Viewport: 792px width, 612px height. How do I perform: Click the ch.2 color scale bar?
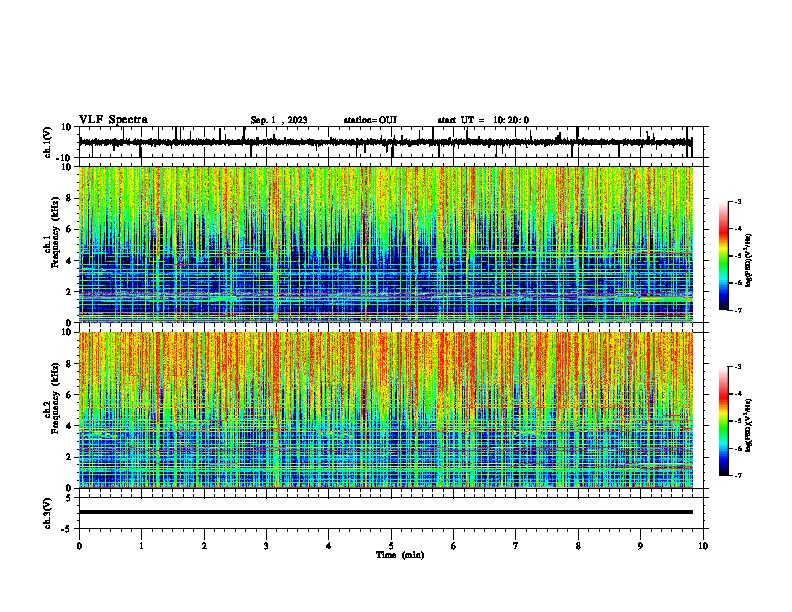coord(723,421)
